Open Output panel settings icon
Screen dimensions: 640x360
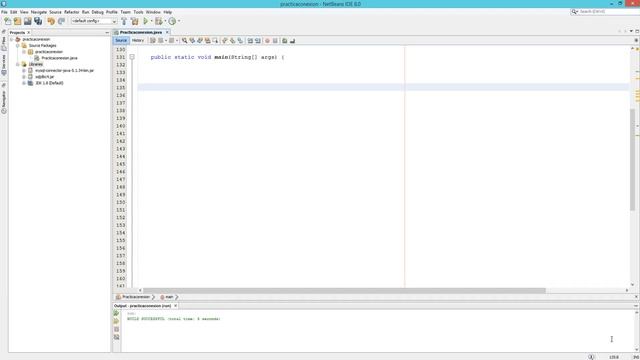[x=116, y=337]
